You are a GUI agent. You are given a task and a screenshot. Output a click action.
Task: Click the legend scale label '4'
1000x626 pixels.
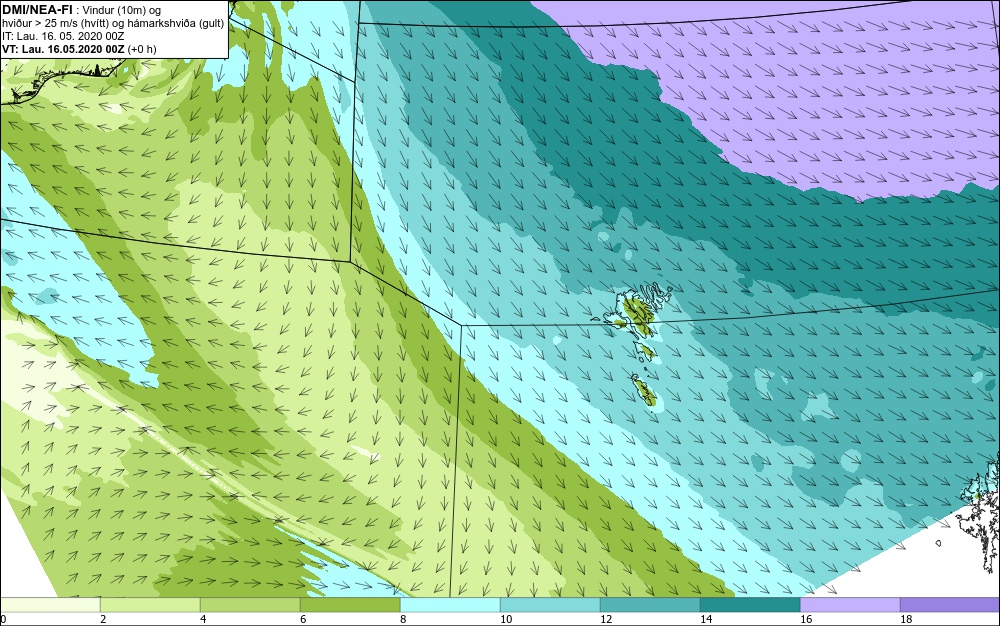[203, 619]
